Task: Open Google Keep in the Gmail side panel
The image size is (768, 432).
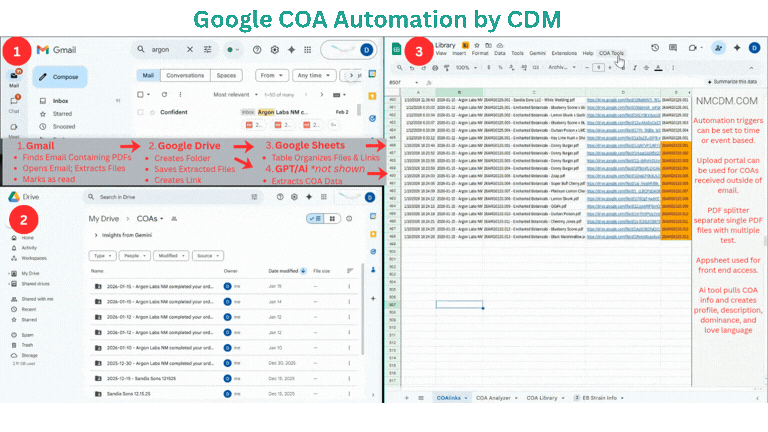Action: (372, 96)
